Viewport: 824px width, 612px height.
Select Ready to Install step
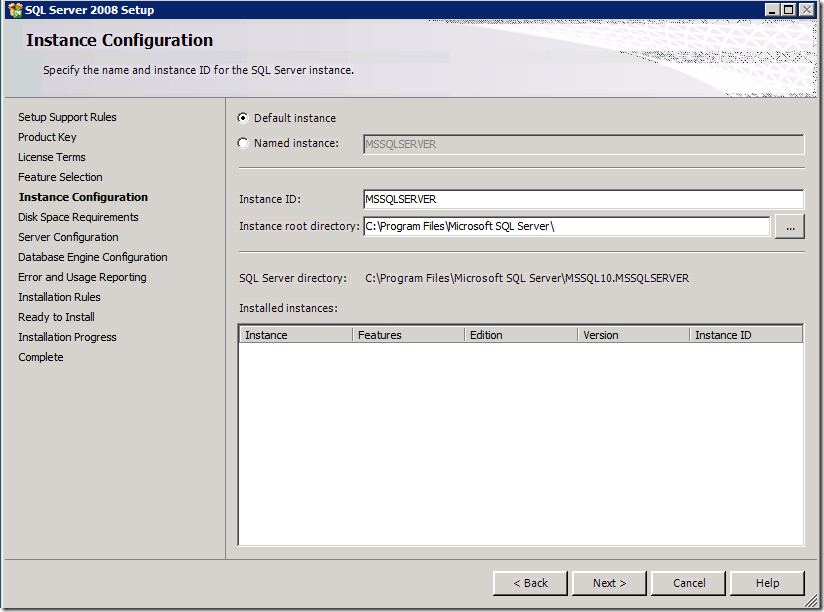[x=56, y=317]
